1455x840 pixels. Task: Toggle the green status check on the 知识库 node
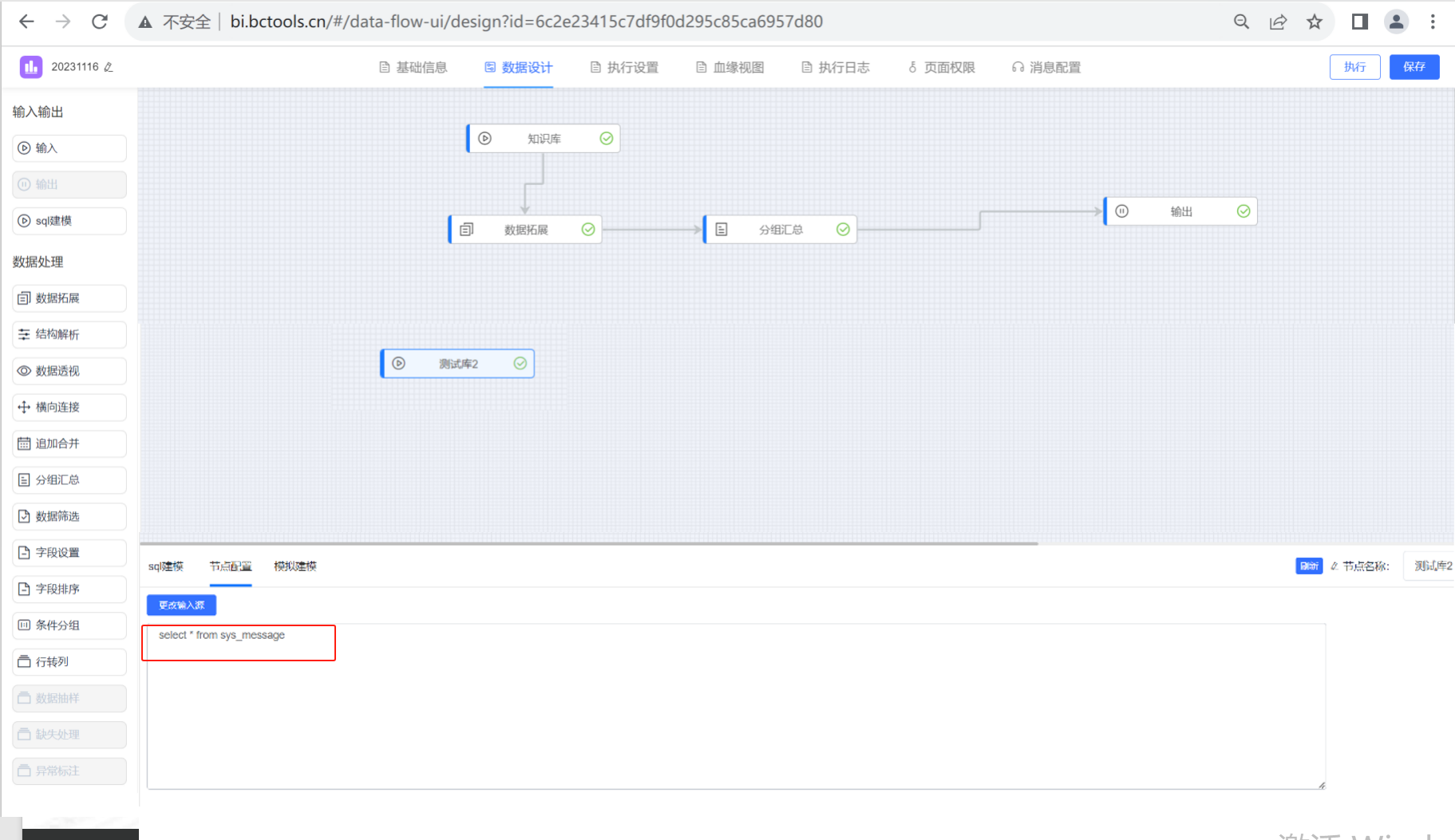(x=606, y=138)
